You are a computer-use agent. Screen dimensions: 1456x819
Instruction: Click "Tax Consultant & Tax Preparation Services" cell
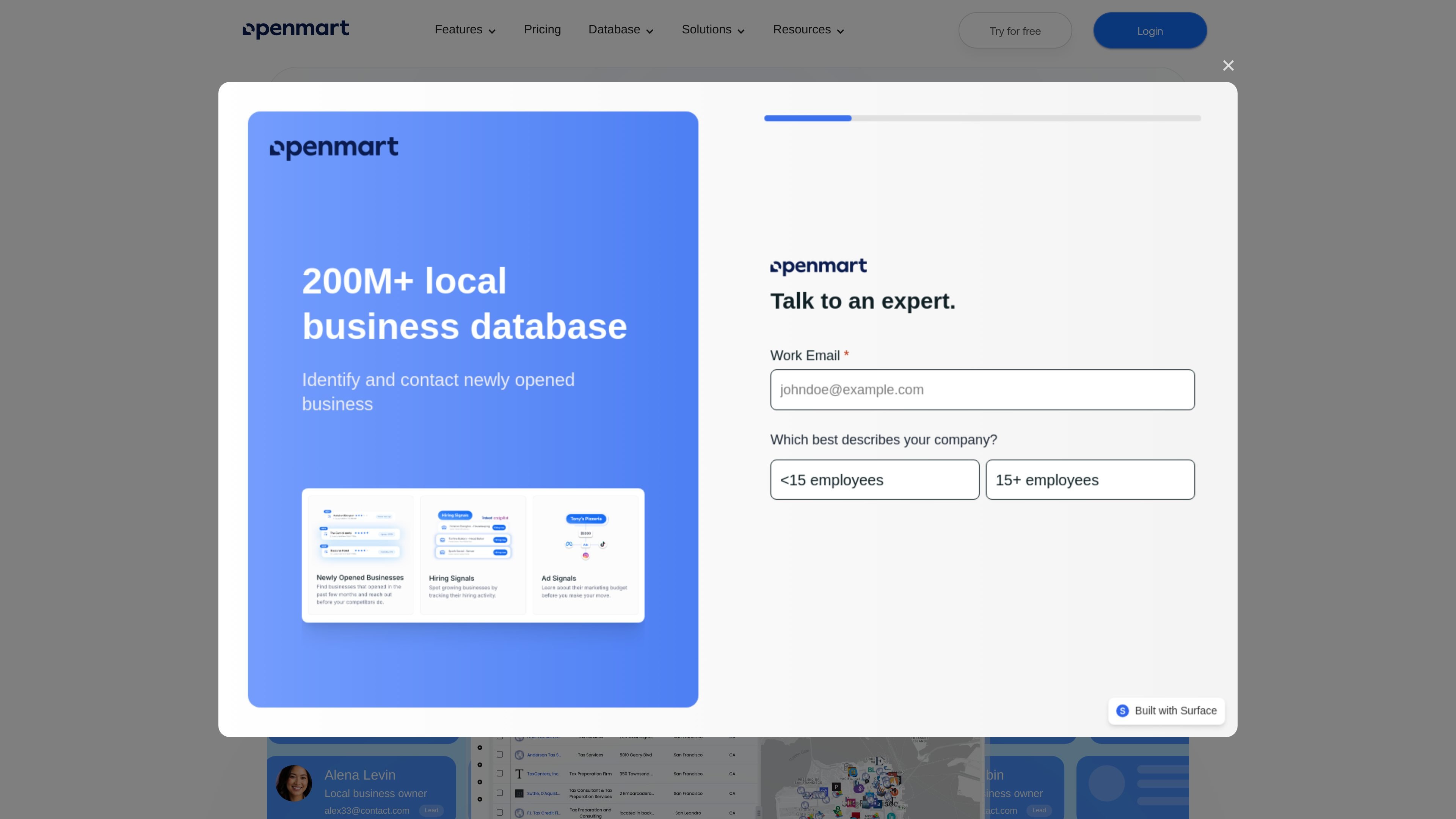tap(590, 794)
